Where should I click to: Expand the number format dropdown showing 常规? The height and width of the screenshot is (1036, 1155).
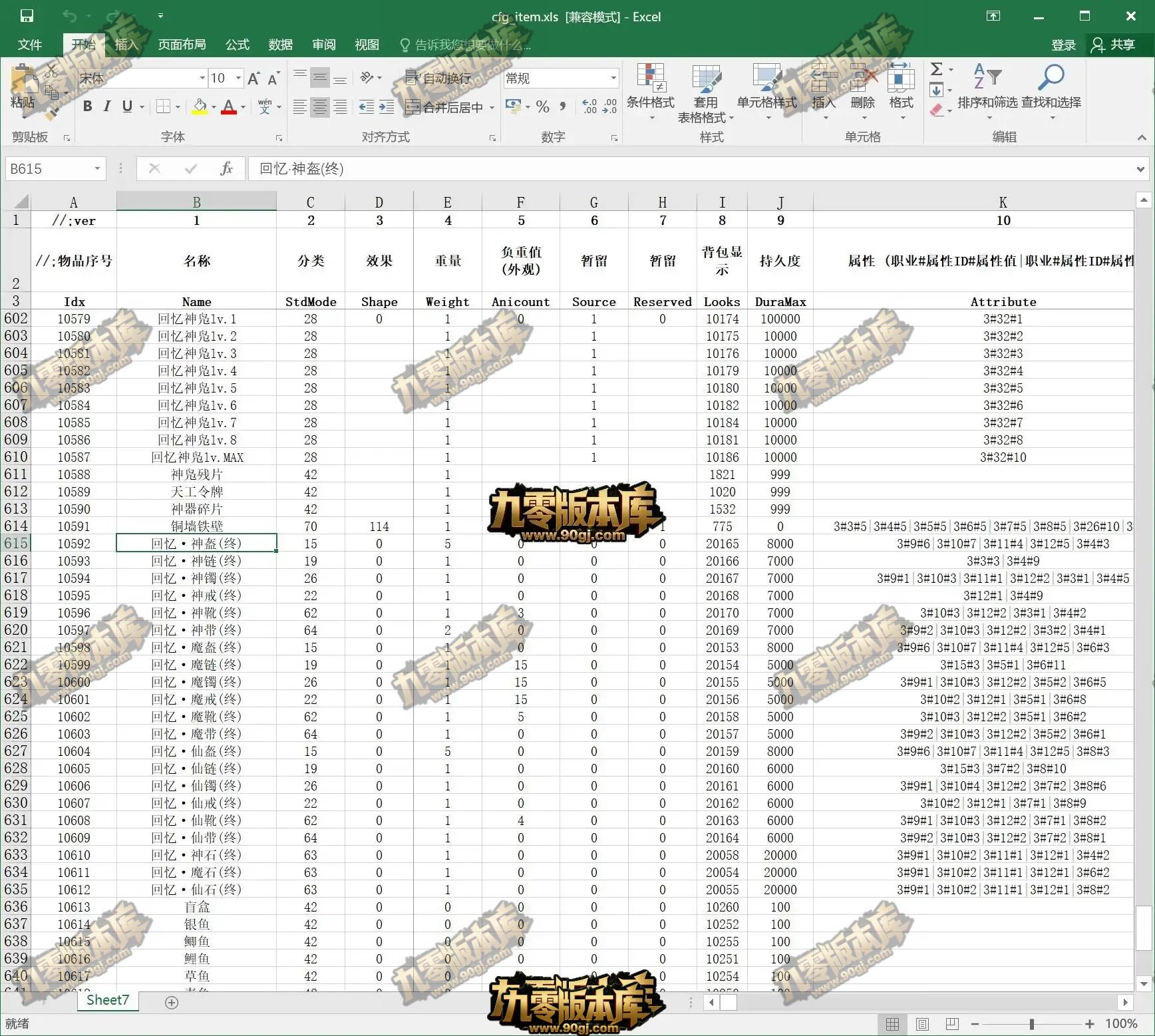click(x=613, y=79)
